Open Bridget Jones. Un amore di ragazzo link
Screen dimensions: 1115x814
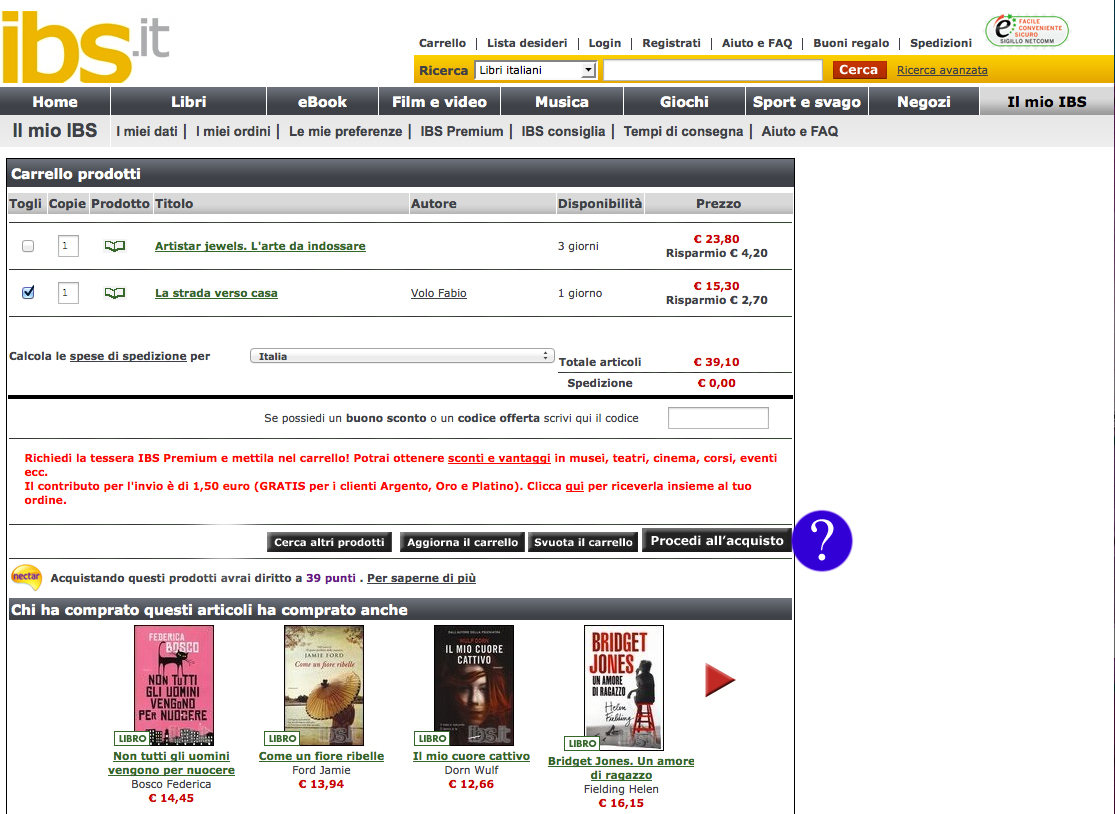(x=621, y=768)
